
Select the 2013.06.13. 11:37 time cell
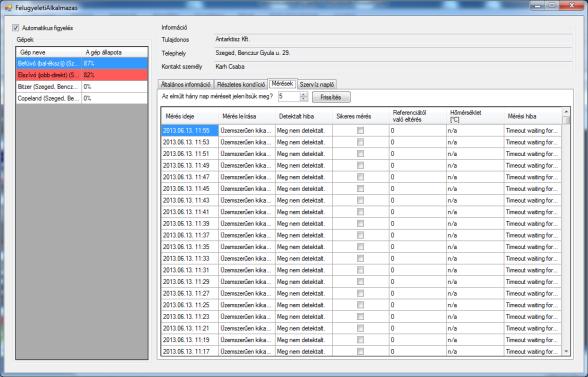pos(190,235)
